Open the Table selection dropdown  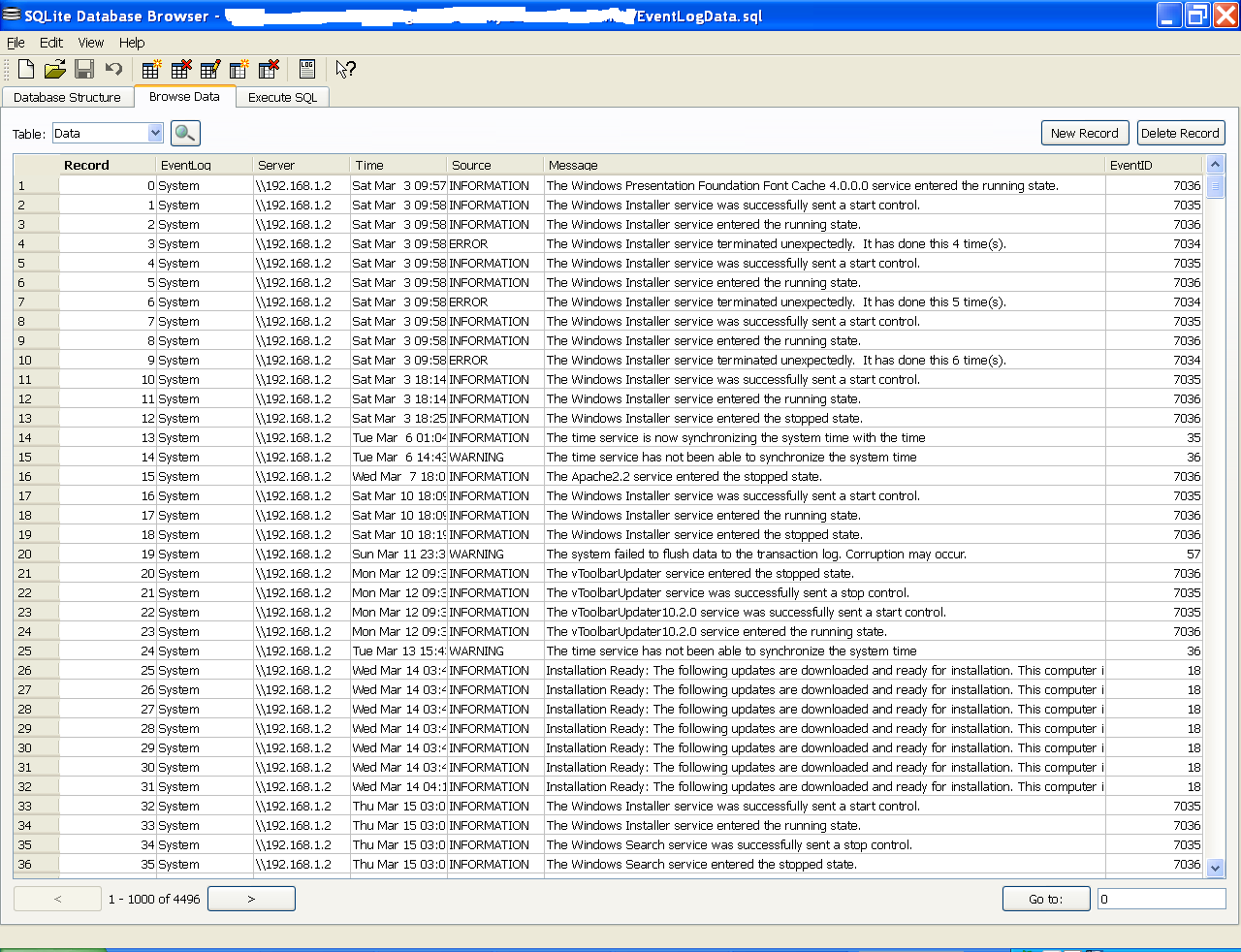153,133
